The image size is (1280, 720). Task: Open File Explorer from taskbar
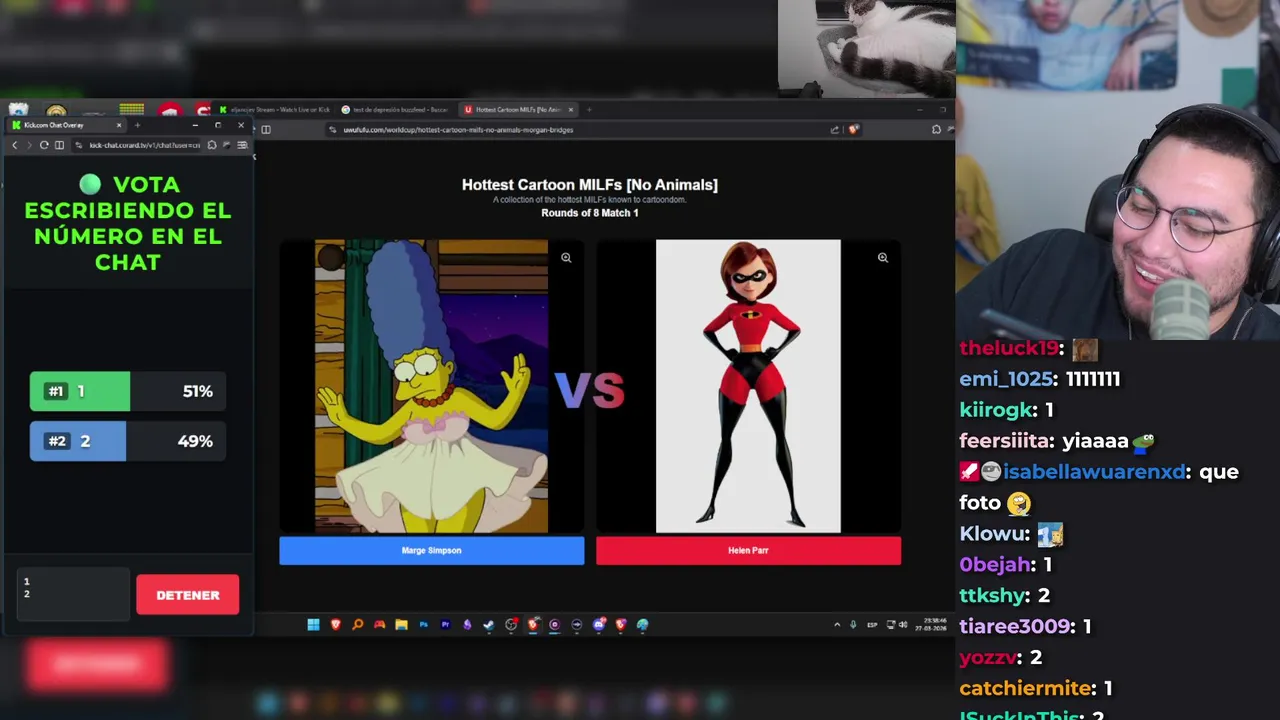click(401, 624)
